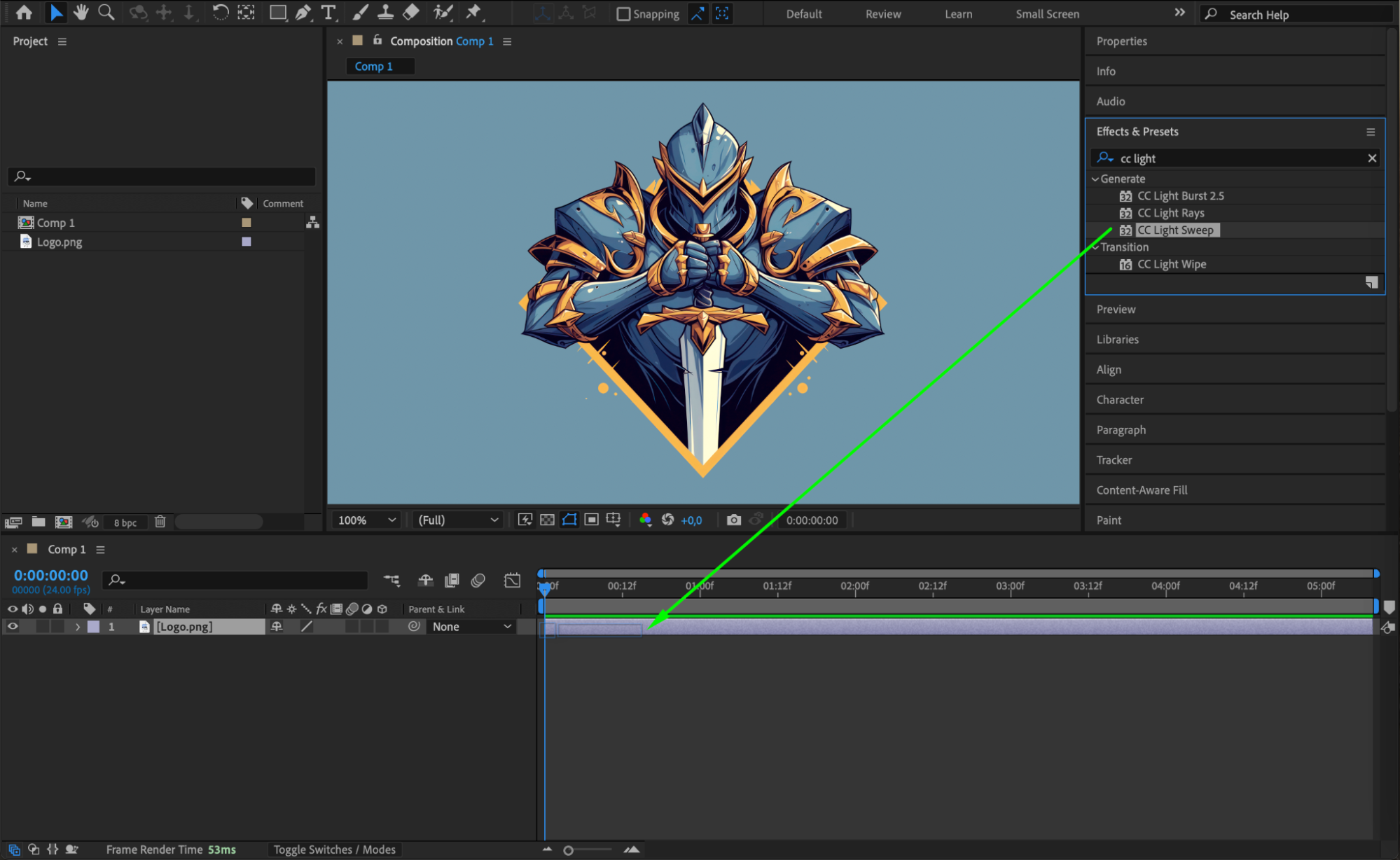Click the Comp 1 label color swatch
This screenshot has height=860, width=1400.
coord(246,223)
